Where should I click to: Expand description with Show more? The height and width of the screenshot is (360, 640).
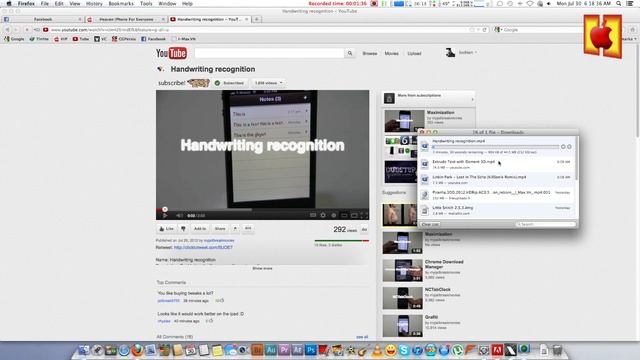262,269
